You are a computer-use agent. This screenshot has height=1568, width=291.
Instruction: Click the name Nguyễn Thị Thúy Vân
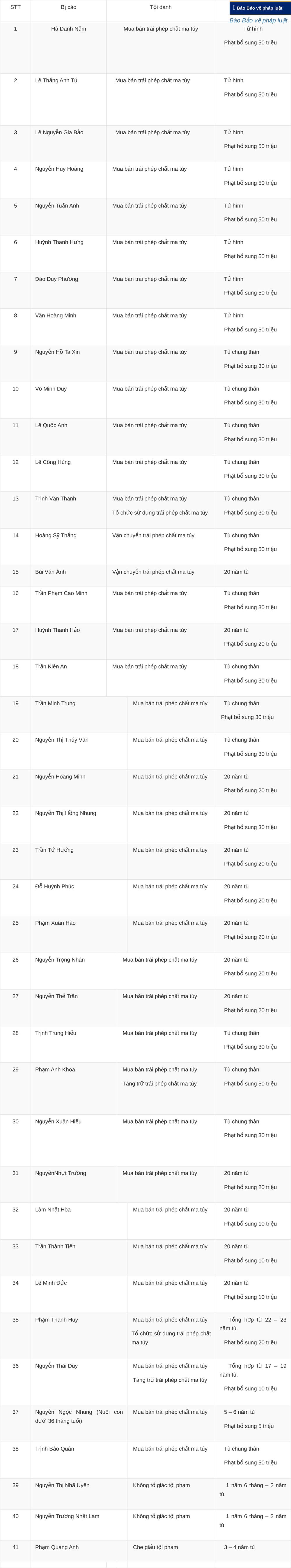pyautogui.click(x=61, y=740)
